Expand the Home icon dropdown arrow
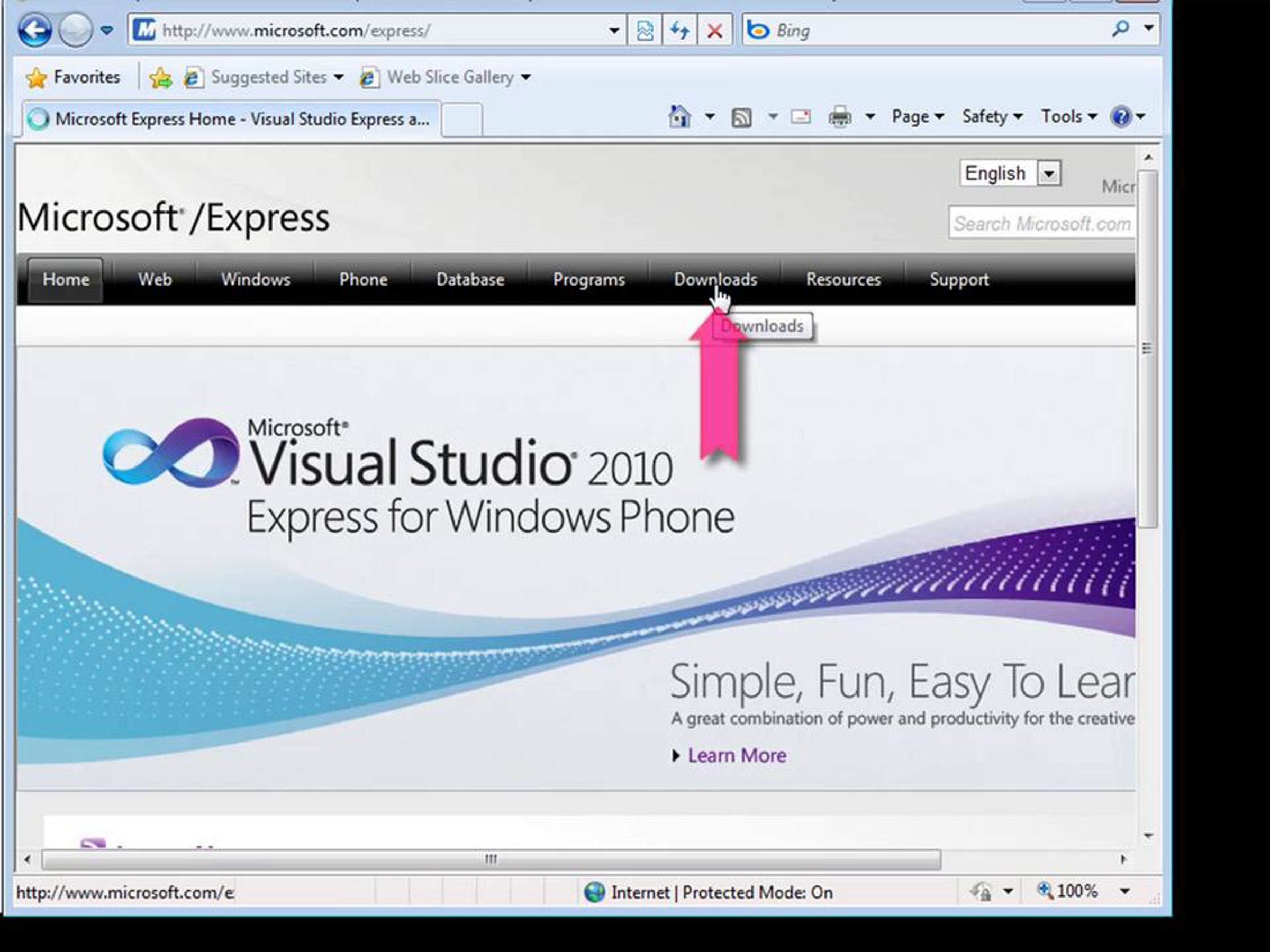This screenshot has height=952, width=1270. (x=710, y=117)
